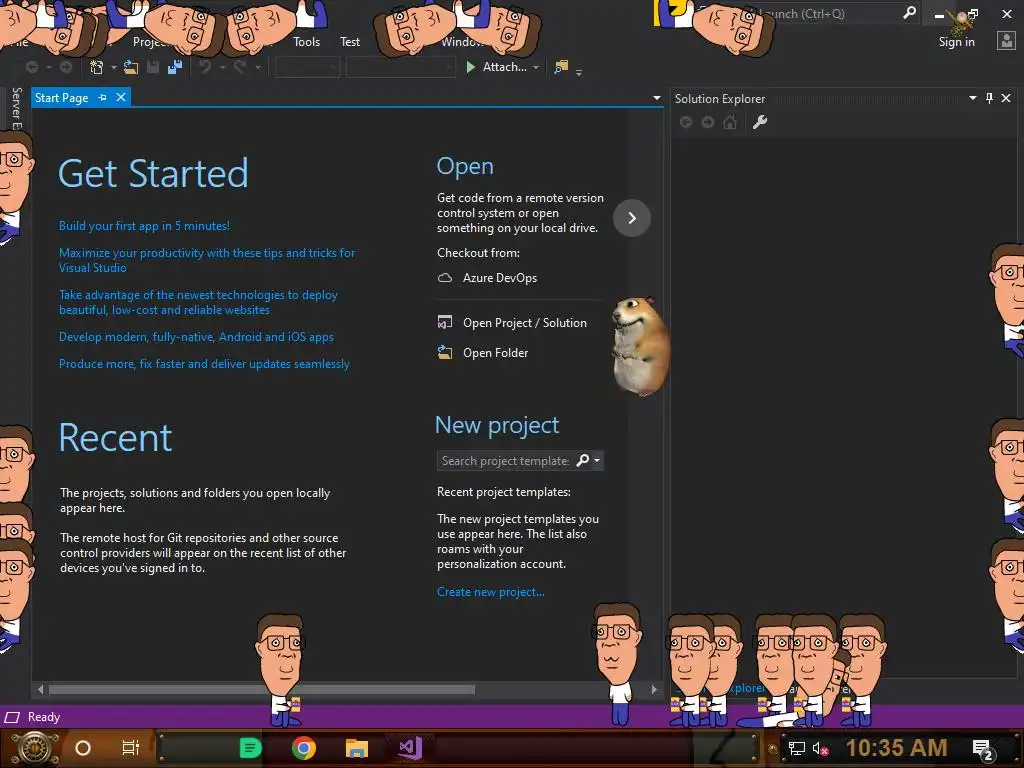Pin the Solution Explorer panel with pushpin icon
Viewport: 1024px width, 768px height.
[x=989, y=98]
